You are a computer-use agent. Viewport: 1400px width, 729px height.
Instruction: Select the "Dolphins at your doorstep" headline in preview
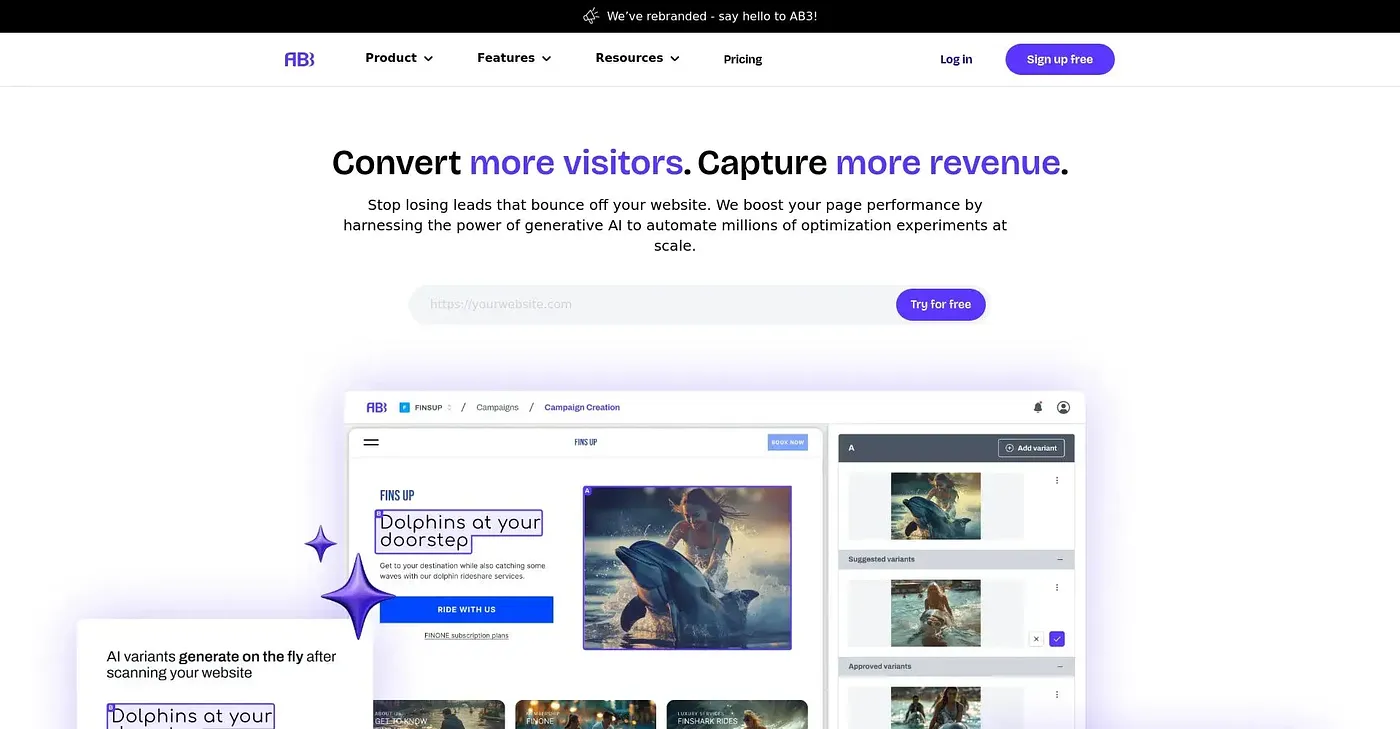tap(459, 531)
